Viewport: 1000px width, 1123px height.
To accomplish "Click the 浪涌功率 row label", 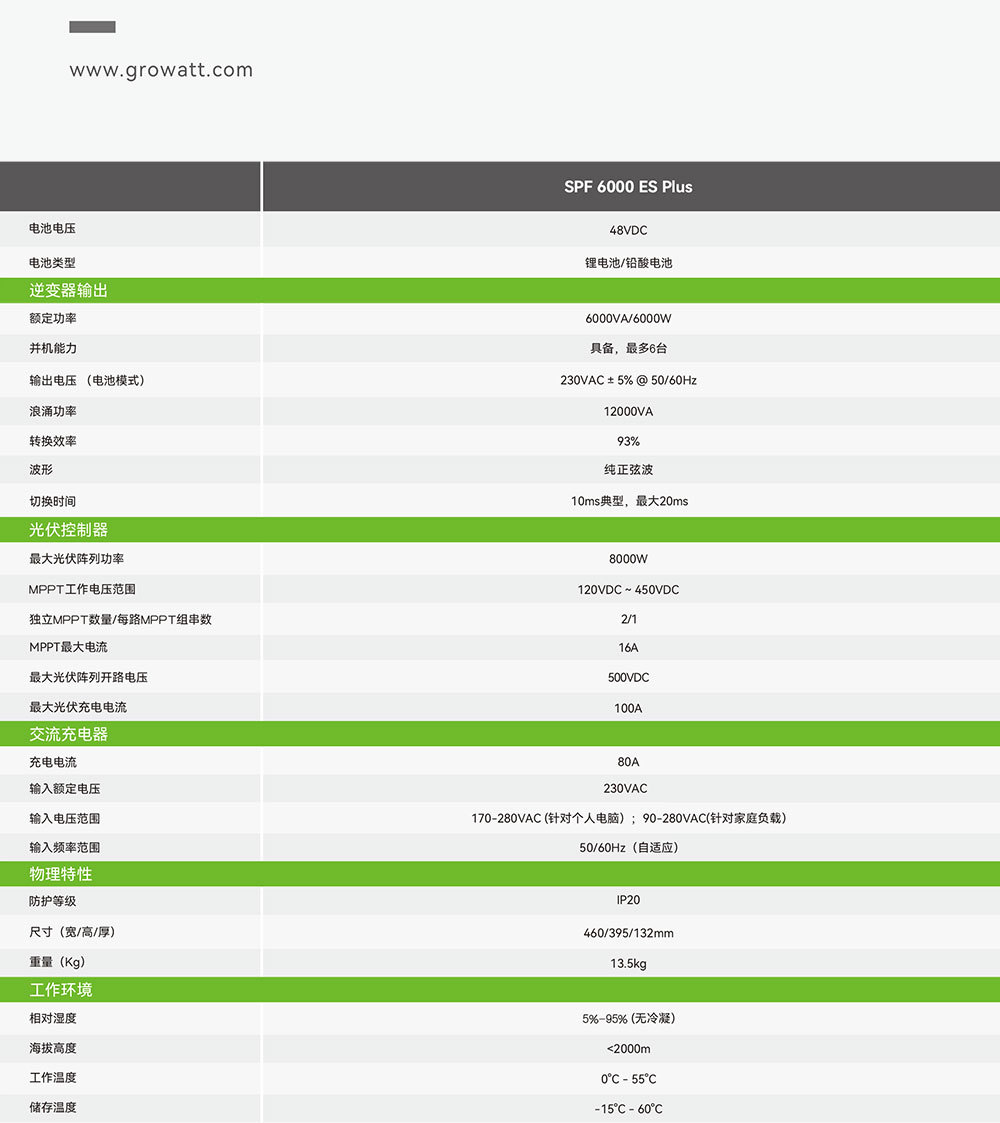I will (x=52, y=411).
